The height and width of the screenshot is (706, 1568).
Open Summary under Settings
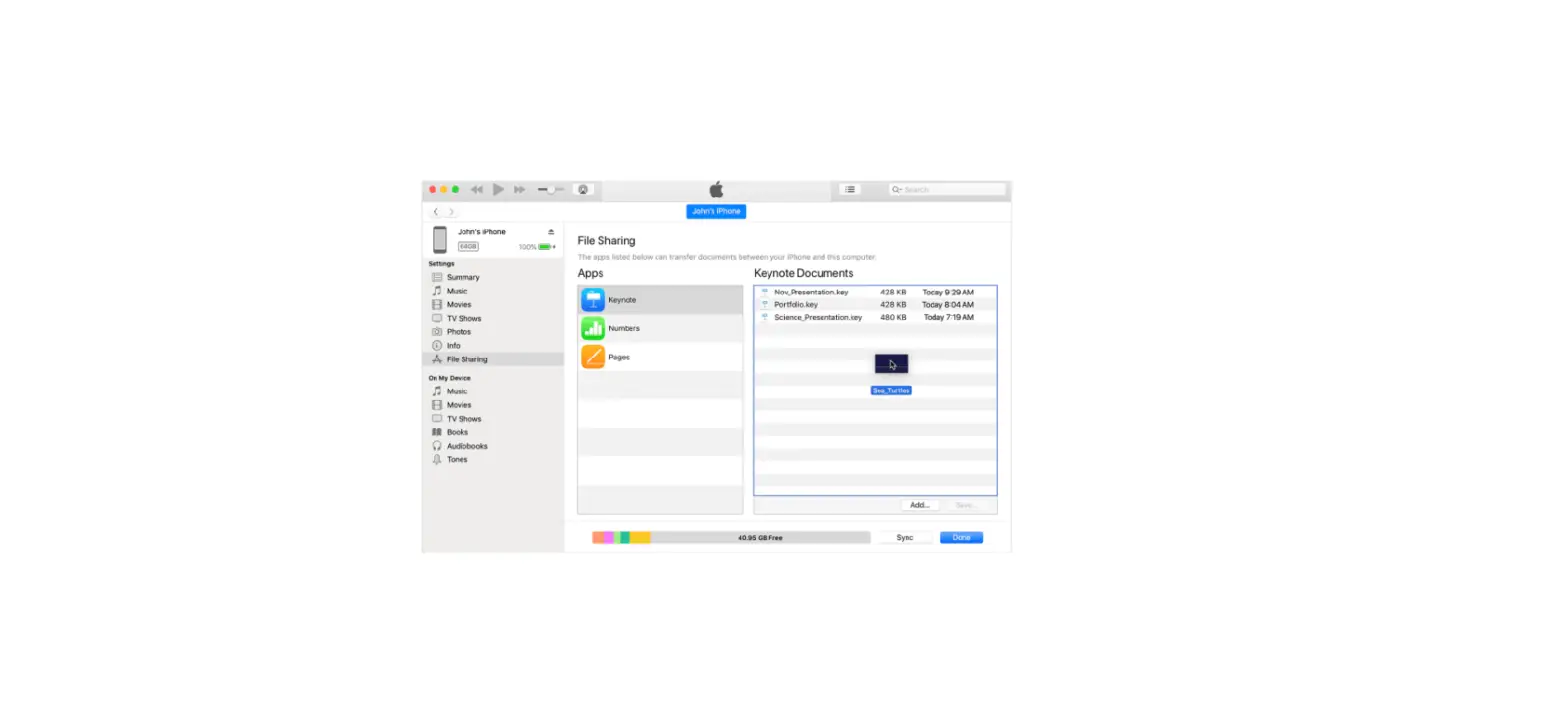pos(463,277)
